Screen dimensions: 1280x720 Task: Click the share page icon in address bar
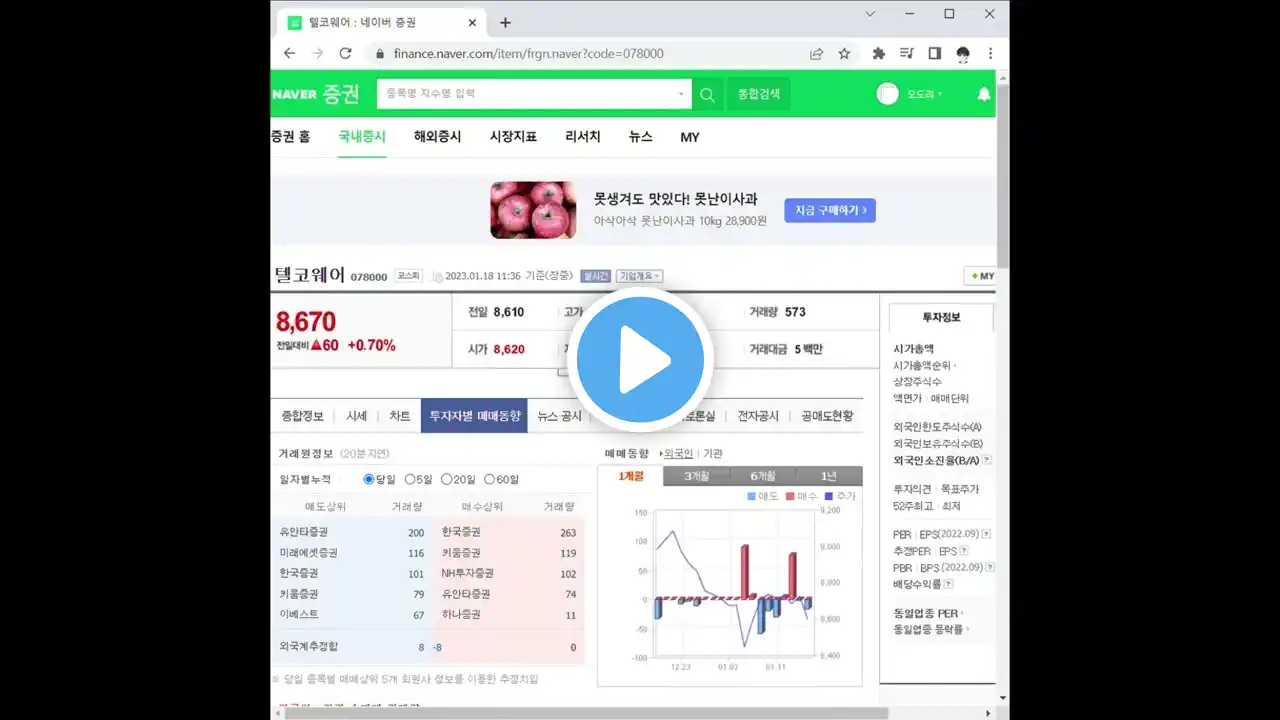tap(817, 53)
